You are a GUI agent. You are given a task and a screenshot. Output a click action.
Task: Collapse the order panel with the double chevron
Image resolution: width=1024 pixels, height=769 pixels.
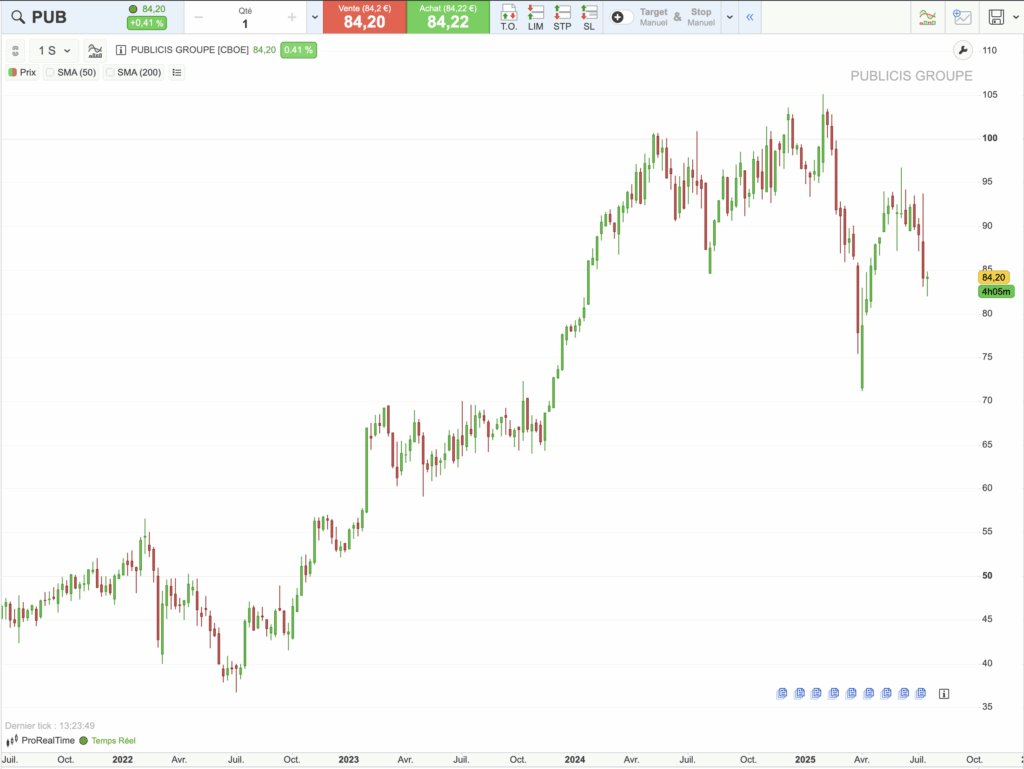(750, 16)
